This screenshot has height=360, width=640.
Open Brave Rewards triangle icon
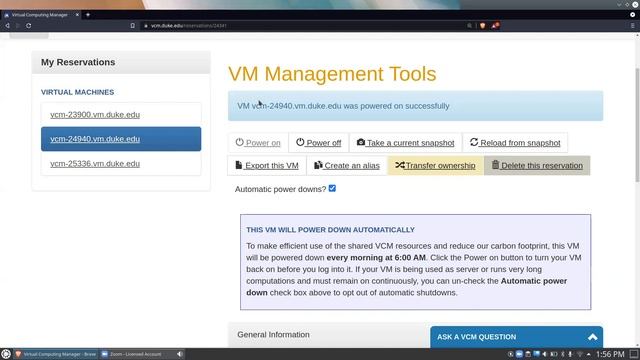coord(495,25)
